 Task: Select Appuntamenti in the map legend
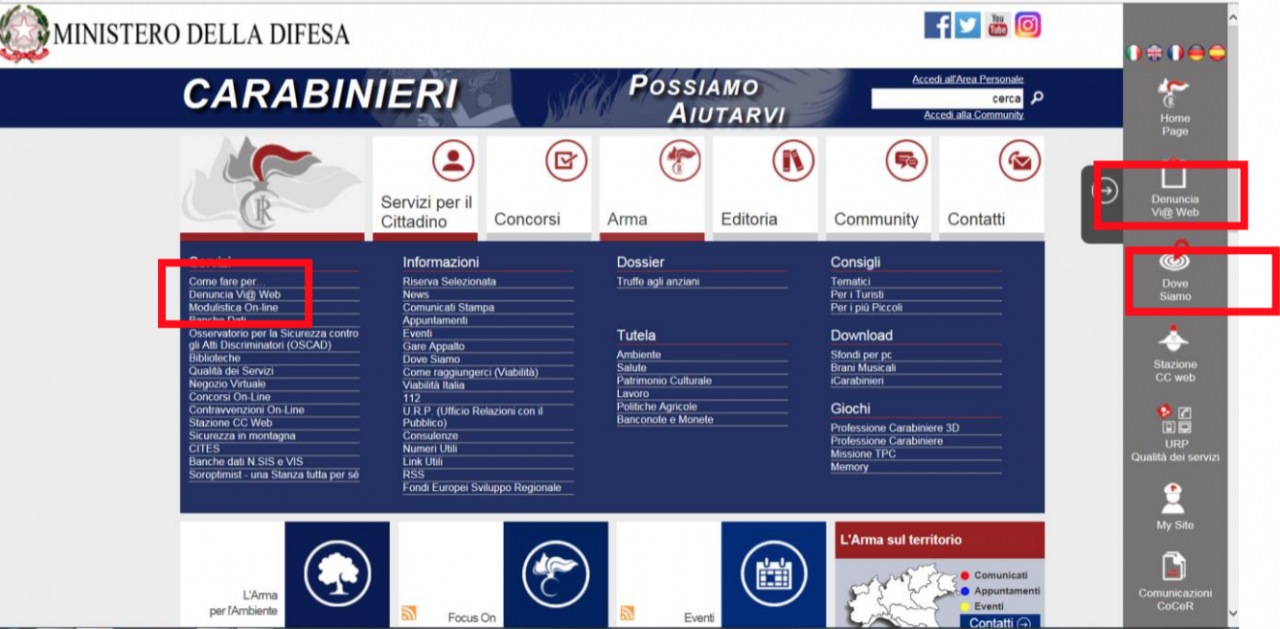tap(1000, 591)
